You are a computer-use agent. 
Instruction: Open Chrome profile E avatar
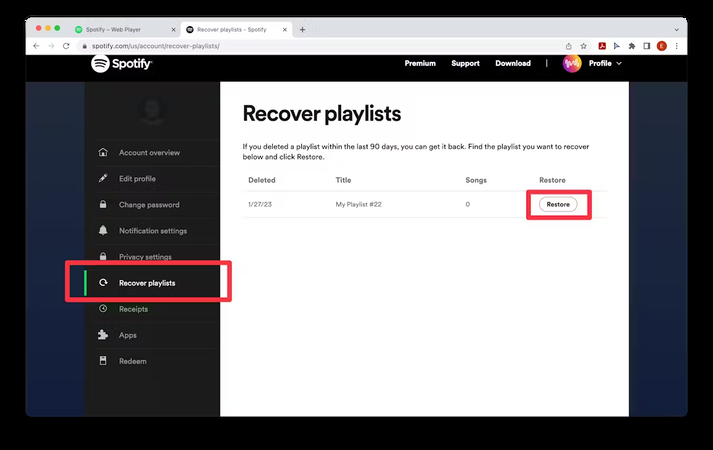pos(662,46)
